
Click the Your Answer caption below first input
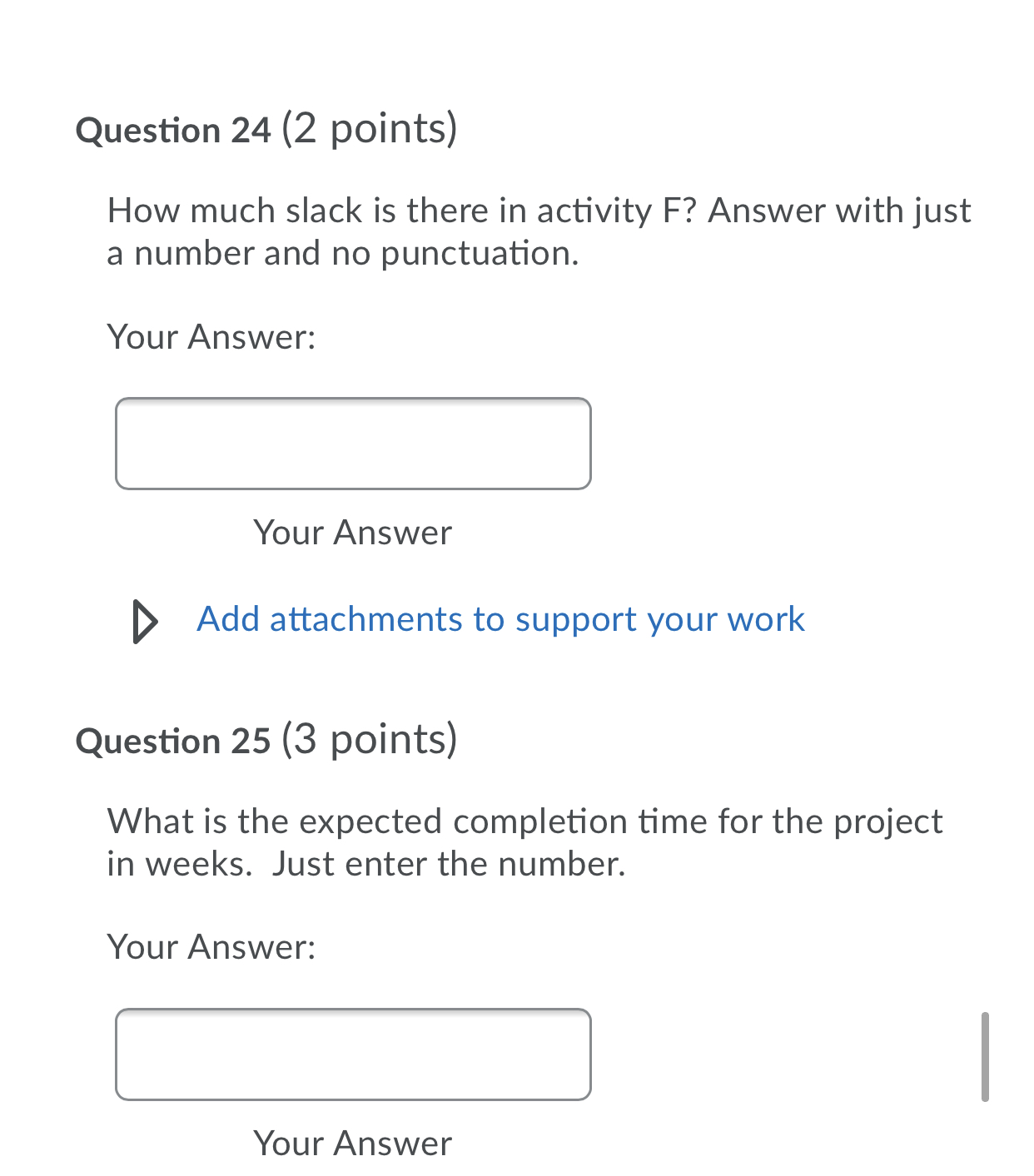[x=353, y=533]
